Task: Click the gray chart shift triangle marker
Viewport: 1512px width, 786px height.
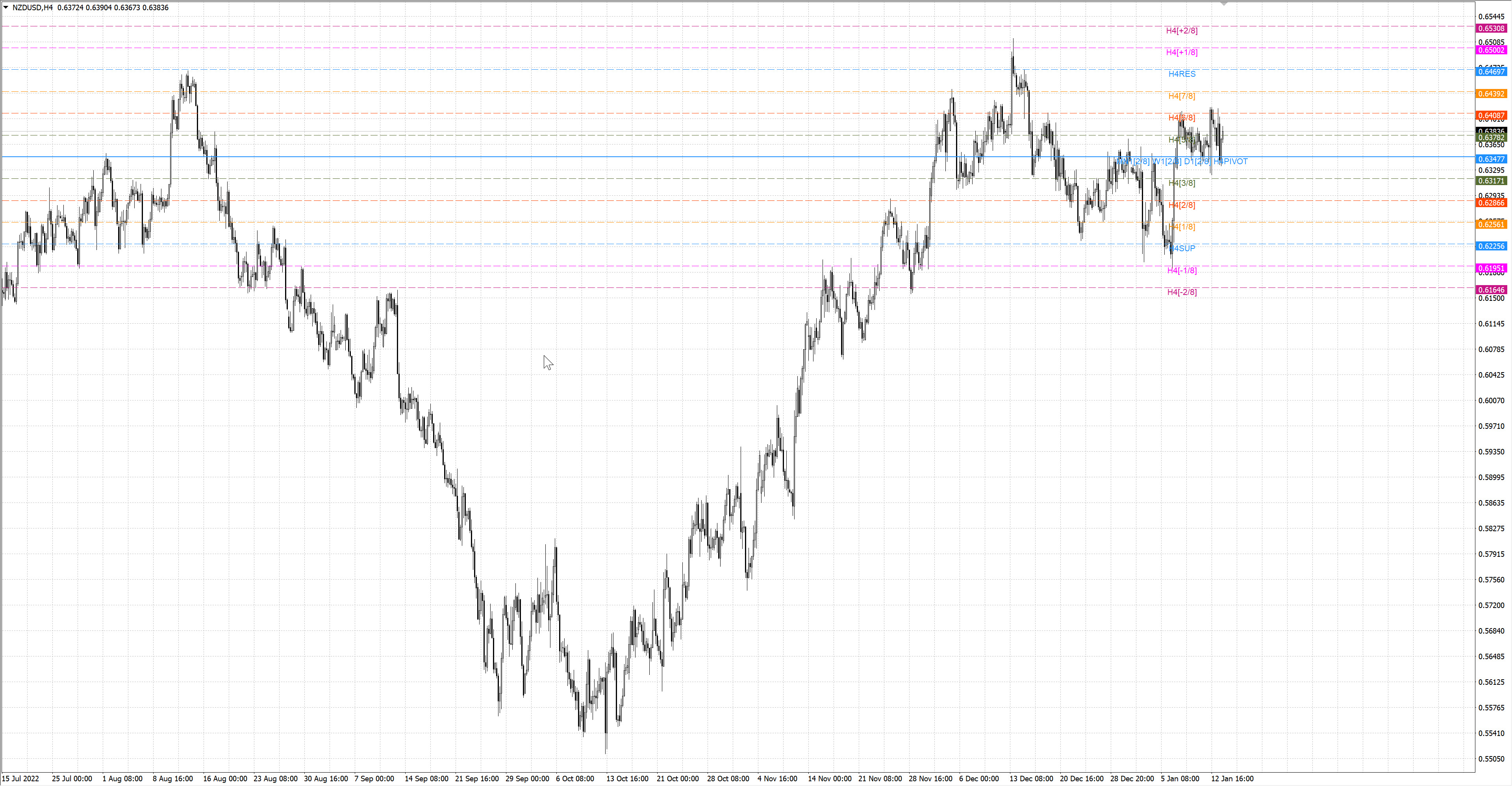Action: pyautogui.click(x=1224, y=4)
